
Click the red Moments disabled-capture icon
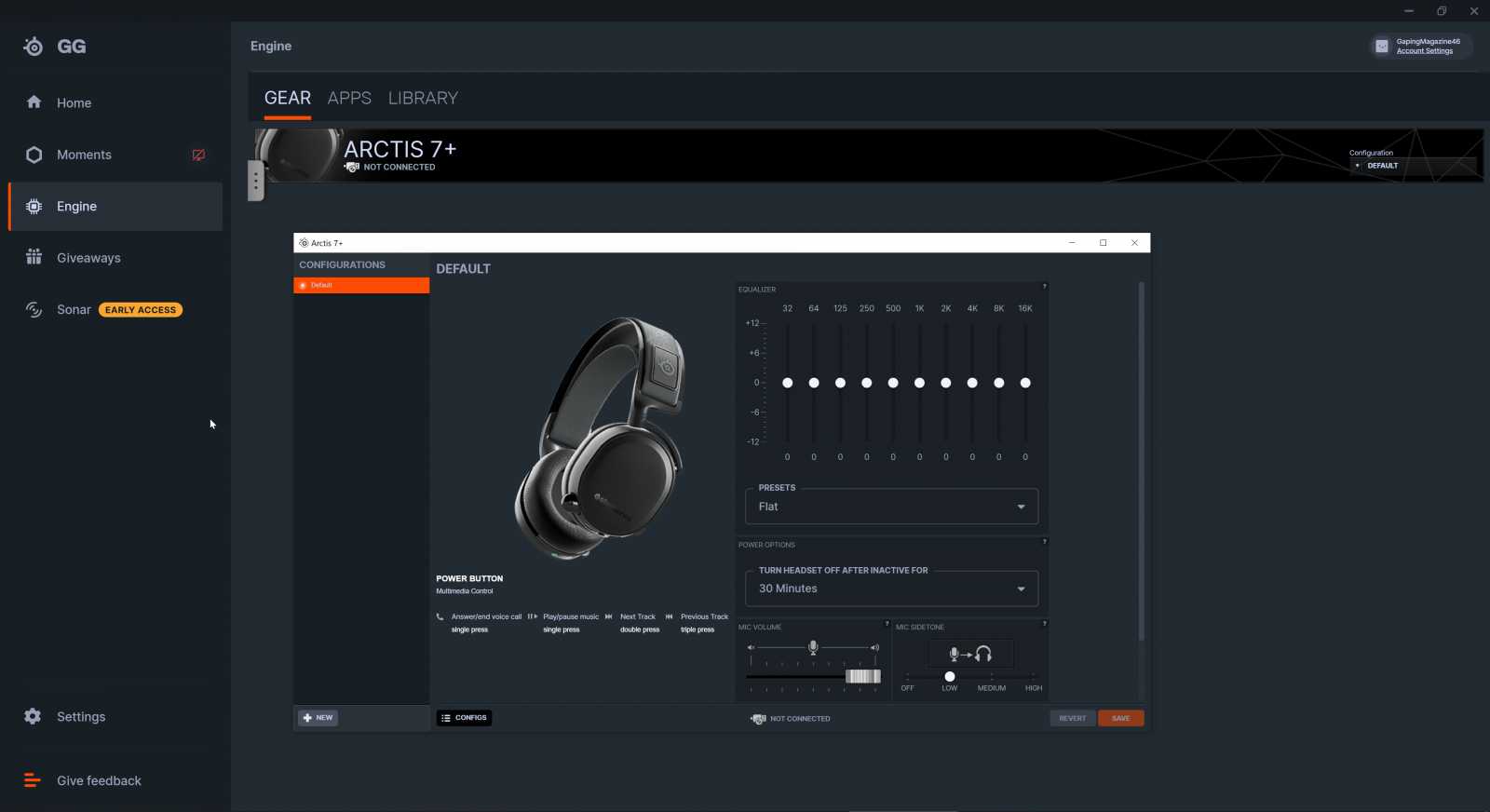pos(198,155)
